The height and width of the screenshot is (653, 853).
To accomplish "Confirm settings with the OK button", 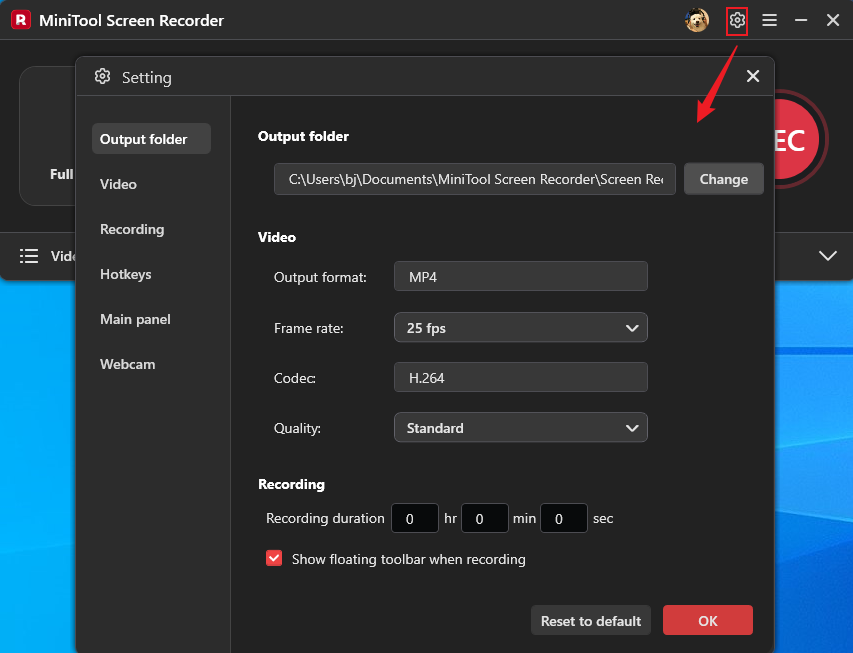I will coord(707,620).
